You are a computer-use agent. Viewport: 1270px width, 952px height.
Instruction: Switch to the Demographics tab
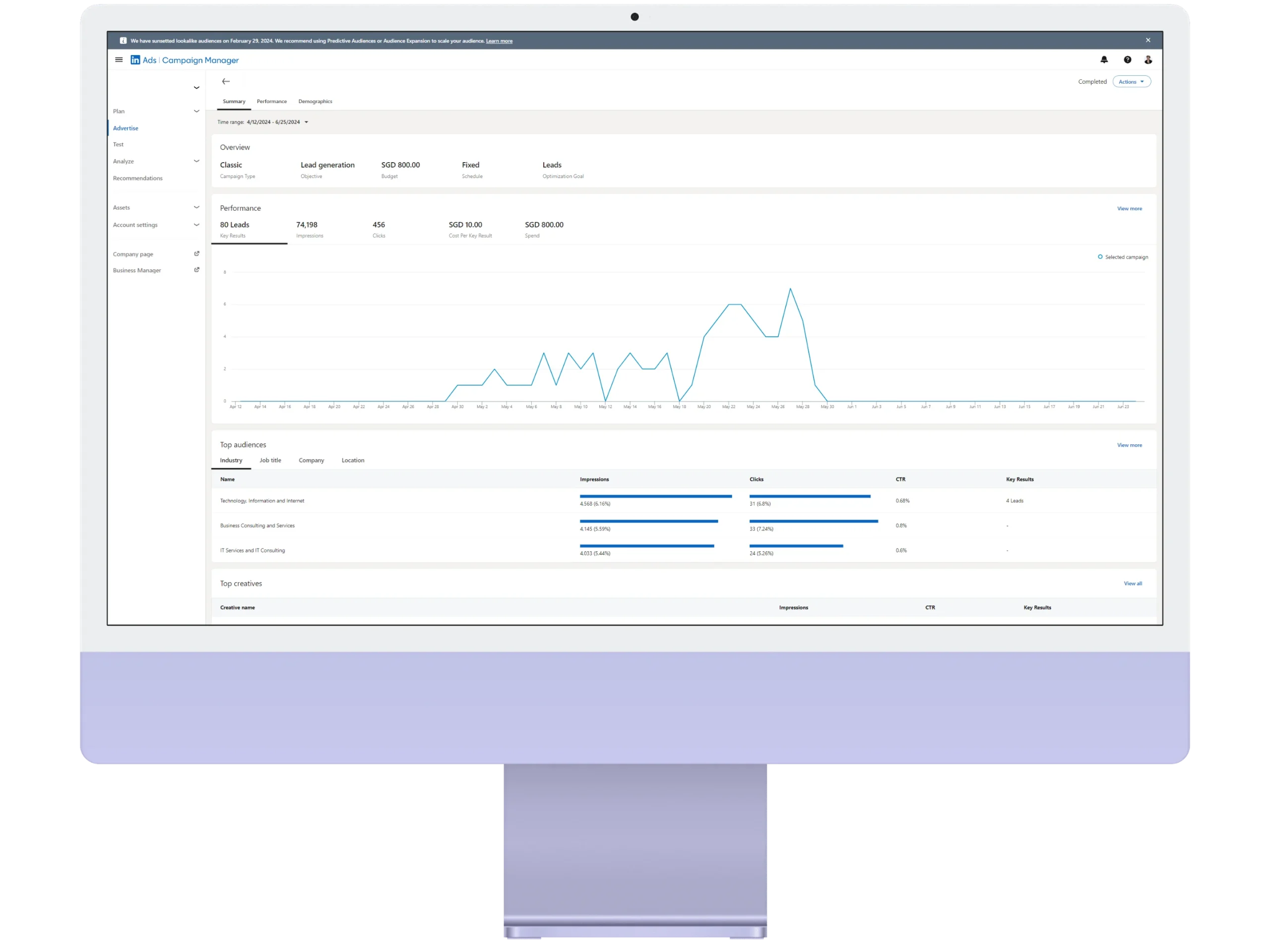pyautogui.click(x=315, y=101)
